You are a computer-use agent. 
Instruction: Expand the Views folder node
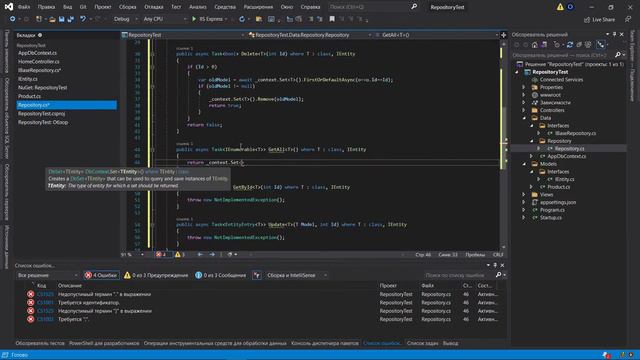pos(524,195)
